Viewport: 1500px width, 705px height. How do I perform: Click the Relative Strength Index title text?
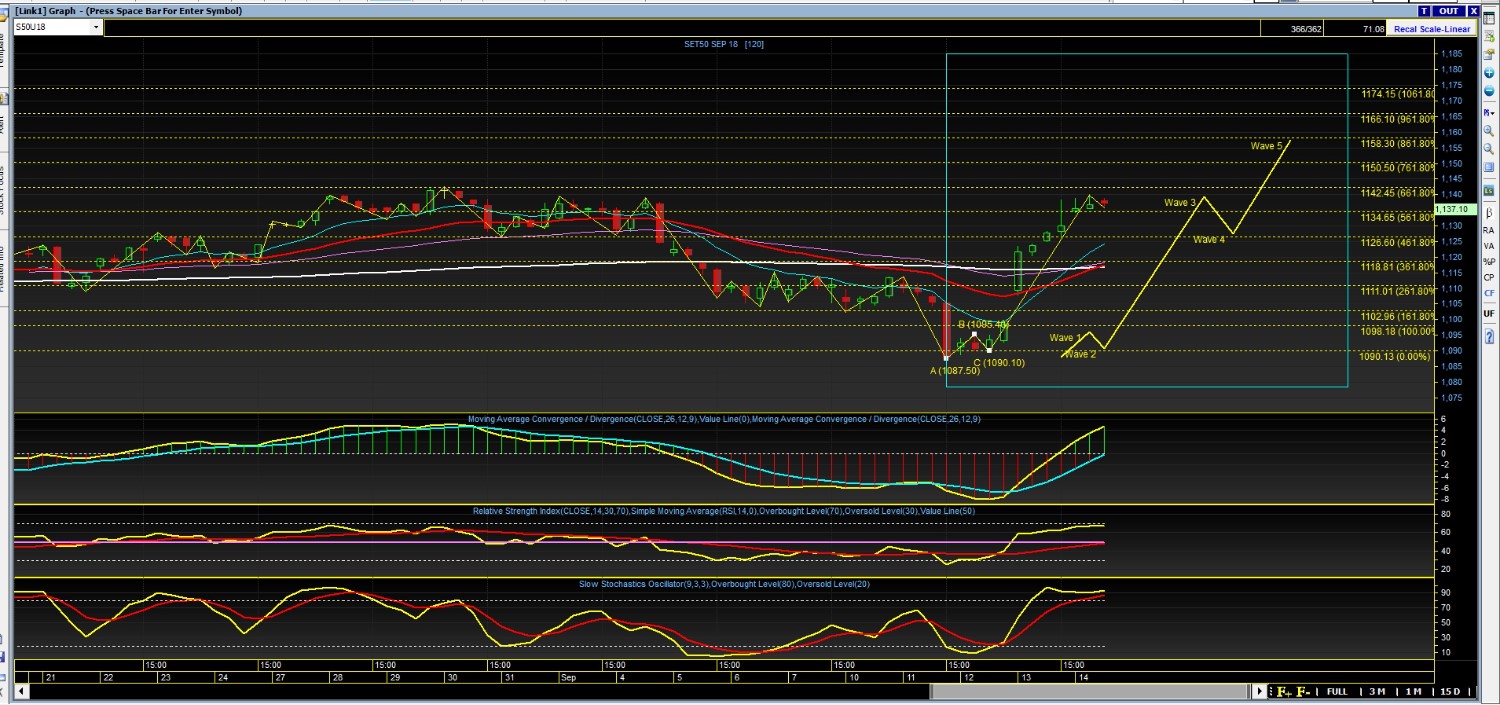(x=724, y=511)
